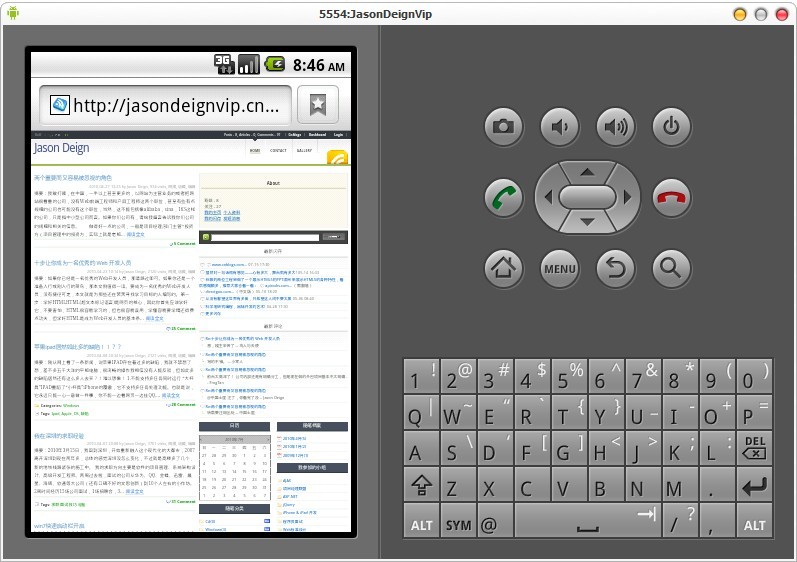Click the Dashboard link in site top bar
The height and width of the screenshot is (562, 797).
coord(317,135)
